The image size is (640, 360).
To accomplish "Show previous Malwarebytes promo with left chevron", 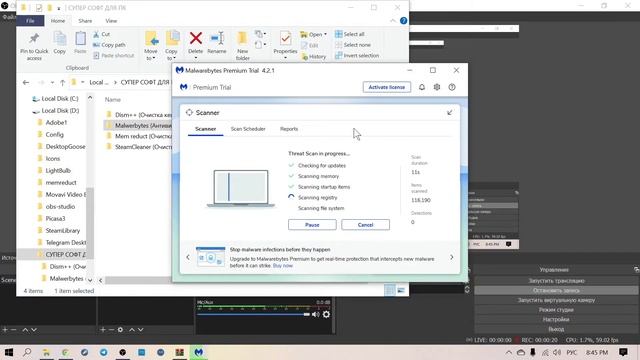I will pyautogui.click(x=188, y=257).
